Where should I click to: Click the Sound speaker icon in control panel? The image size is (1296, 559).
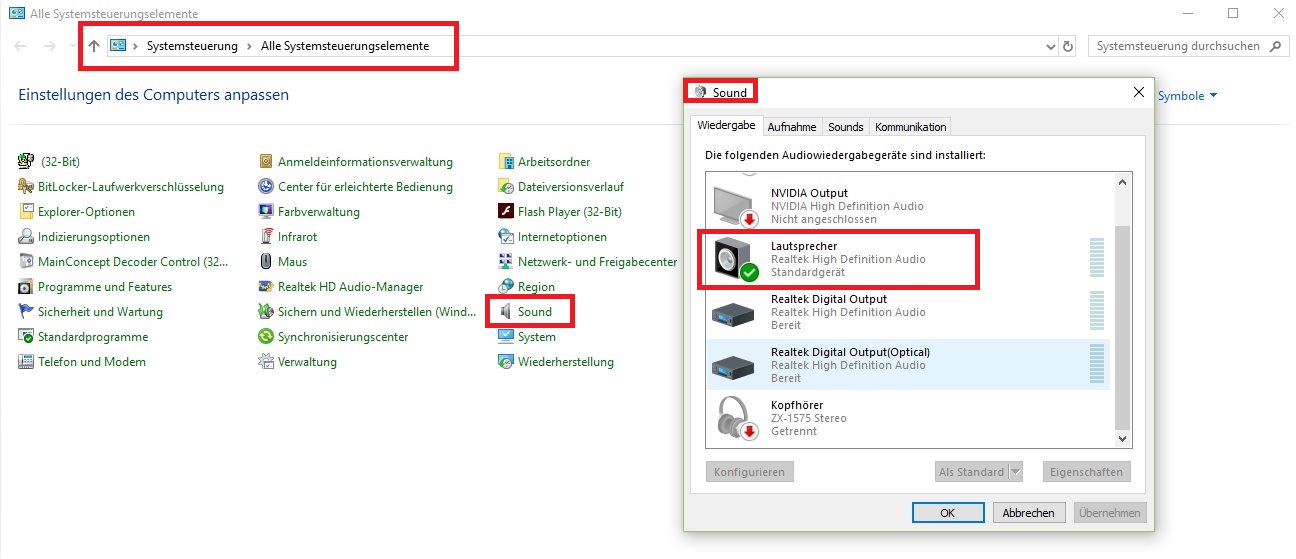[x=507, y=312]
